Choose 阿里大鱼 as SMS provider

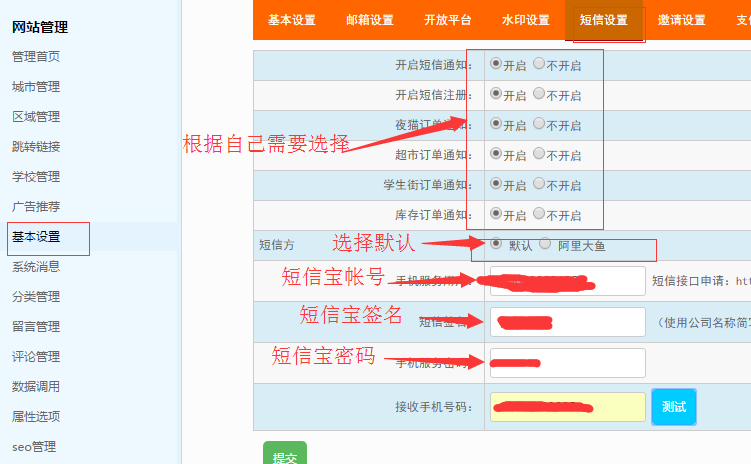coord(546,243)
